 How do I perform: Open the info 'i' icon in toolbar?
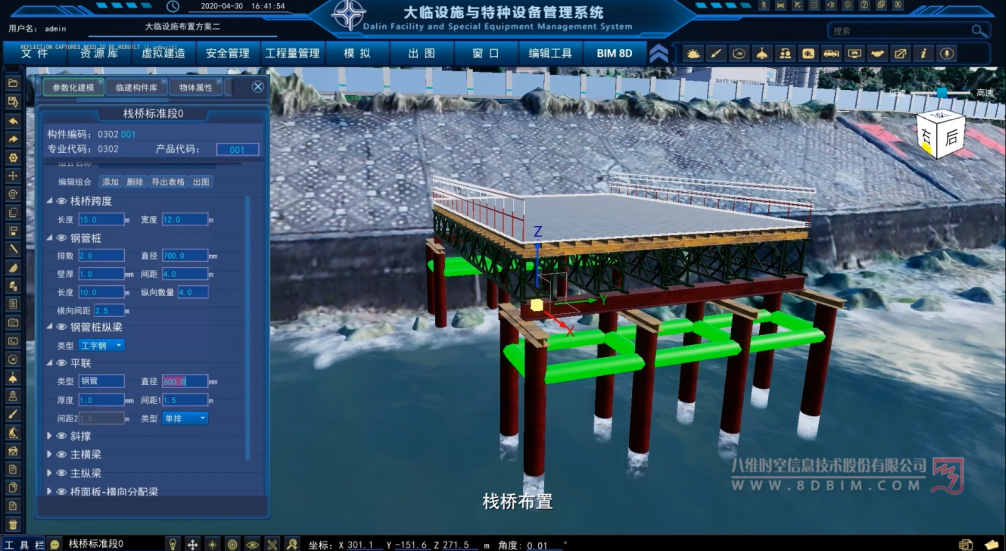click(x=923, y=53)
